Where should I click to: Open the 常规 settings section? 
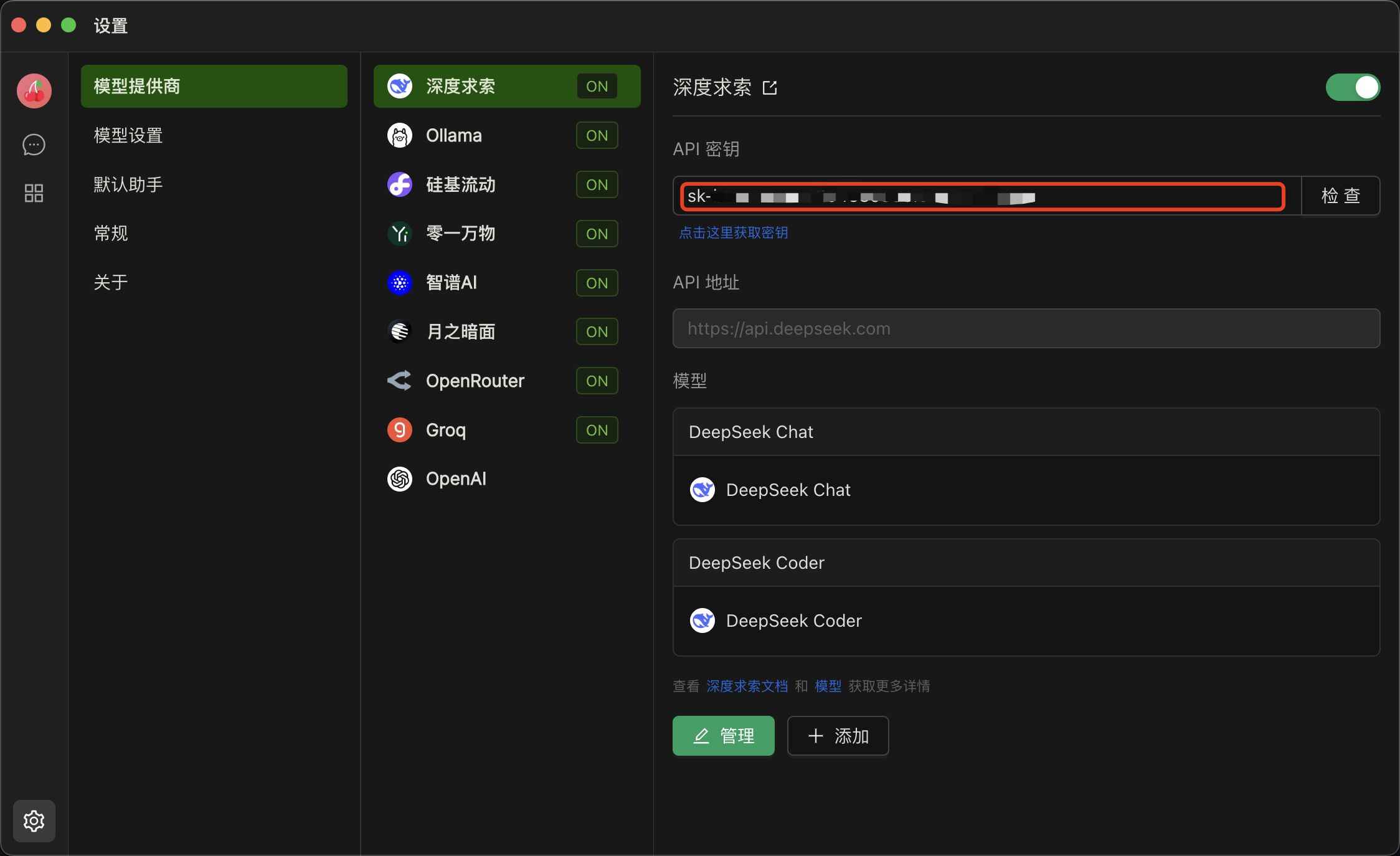pos(110,233)
